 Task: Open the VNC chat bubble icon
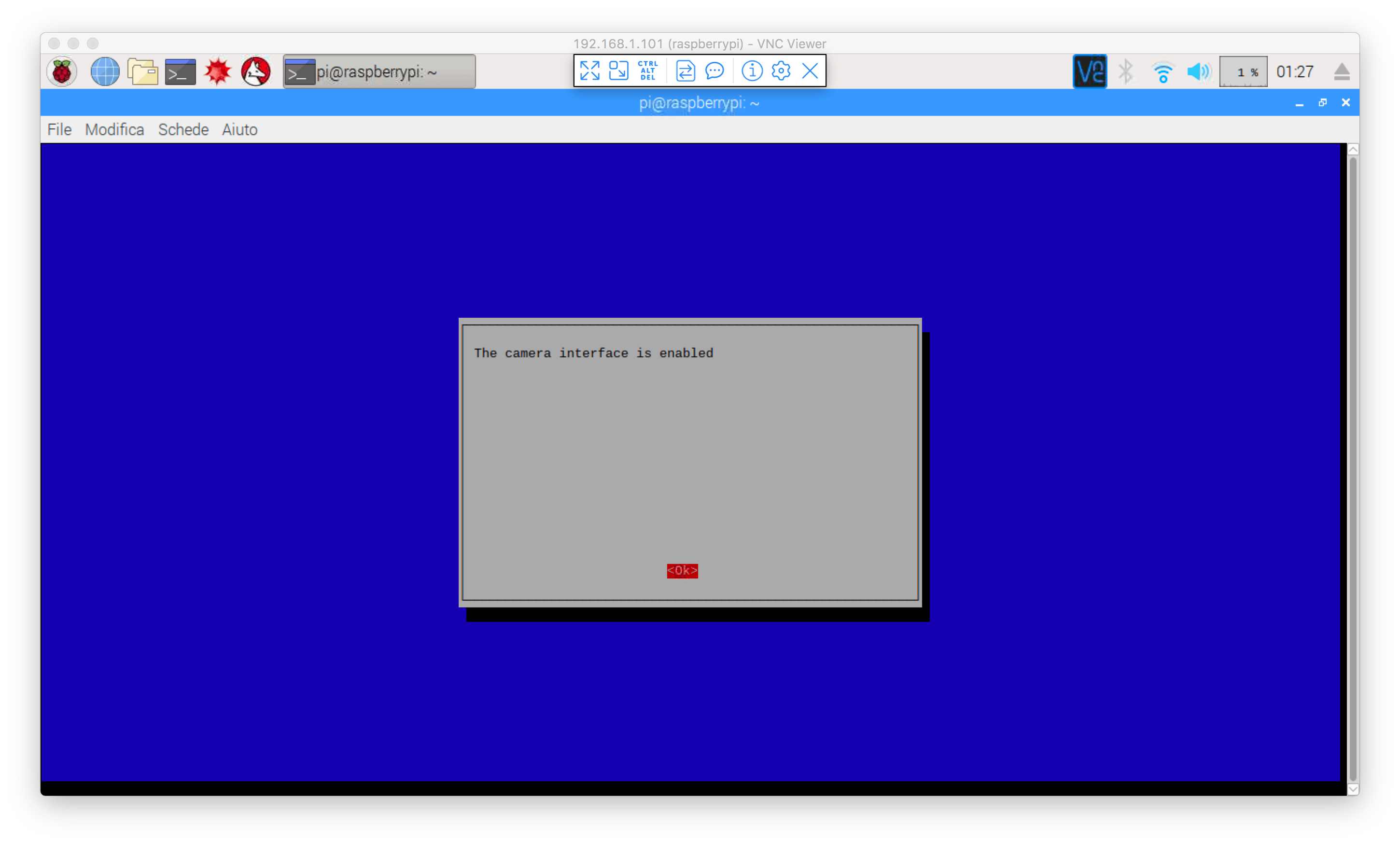(714, 70)
